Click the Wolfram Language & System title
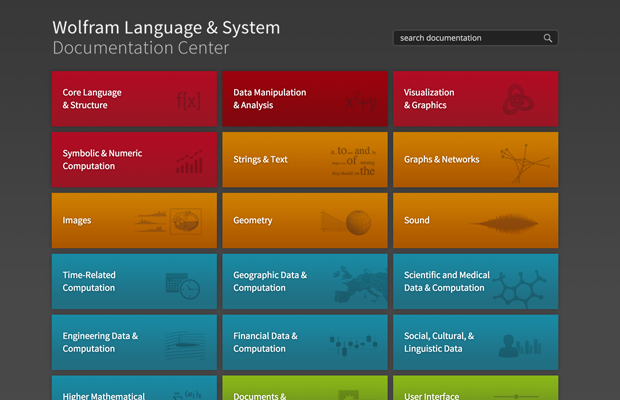 pyautogui.click(x=166, y=28)
